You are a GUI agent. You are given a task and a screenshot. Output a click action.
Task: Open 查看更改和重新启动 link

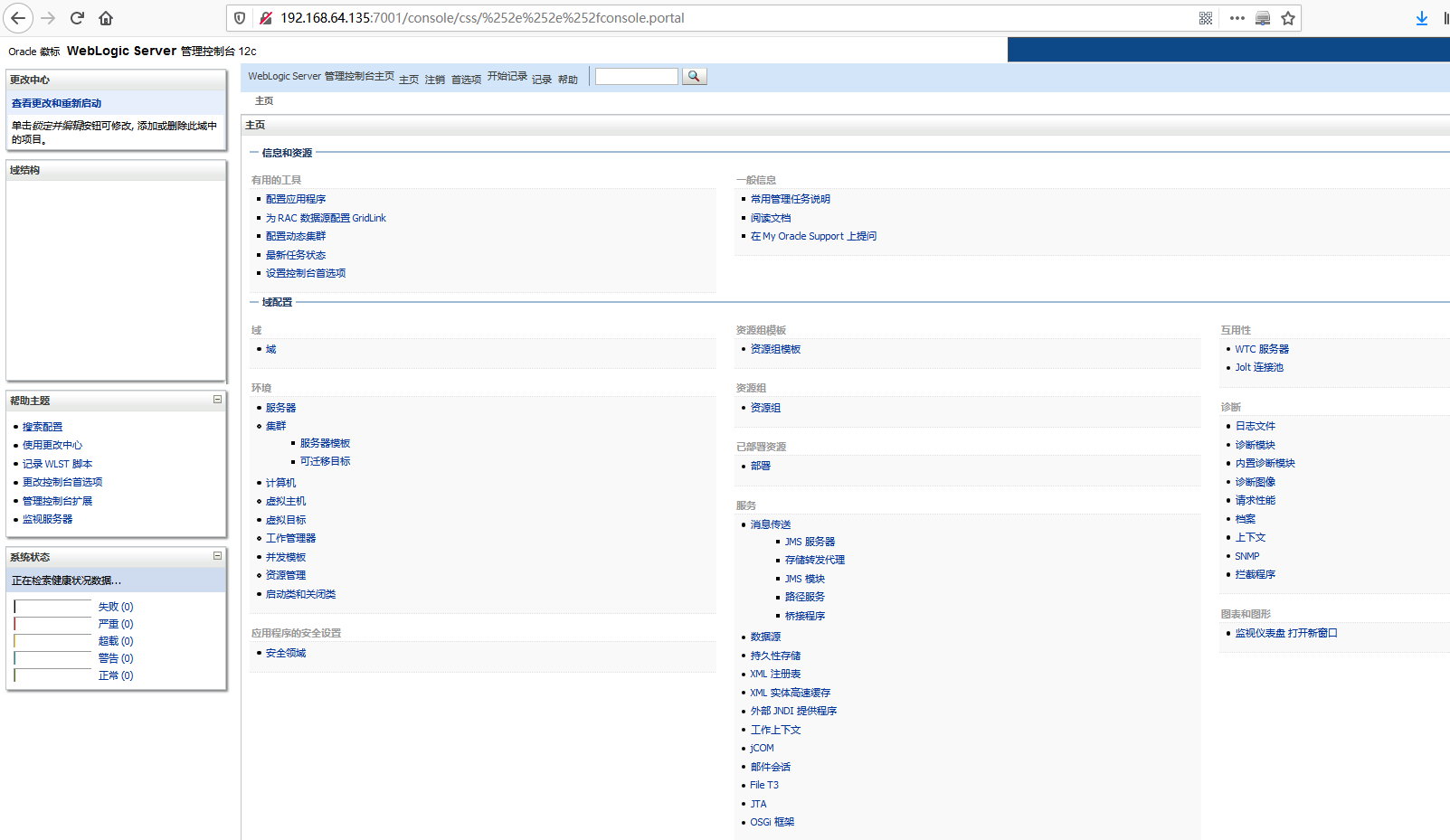[56, 103]
